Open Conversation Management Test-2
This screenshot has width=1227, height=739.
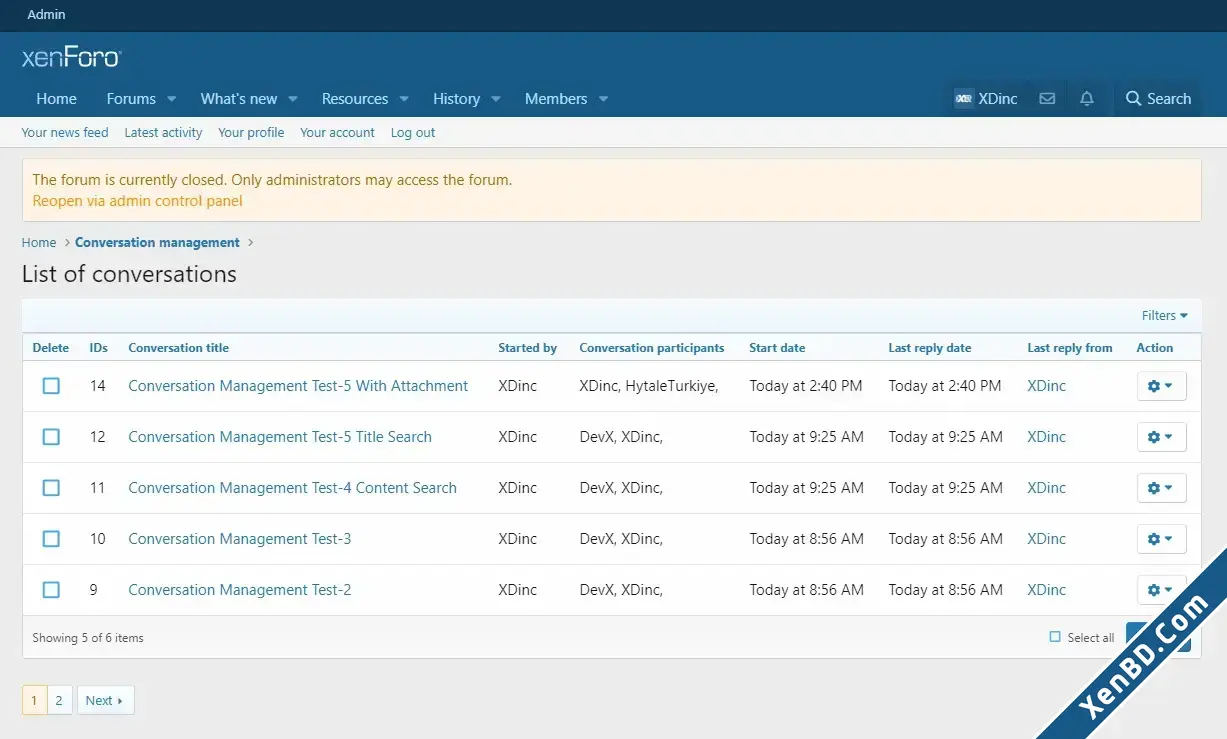[240, 590]
